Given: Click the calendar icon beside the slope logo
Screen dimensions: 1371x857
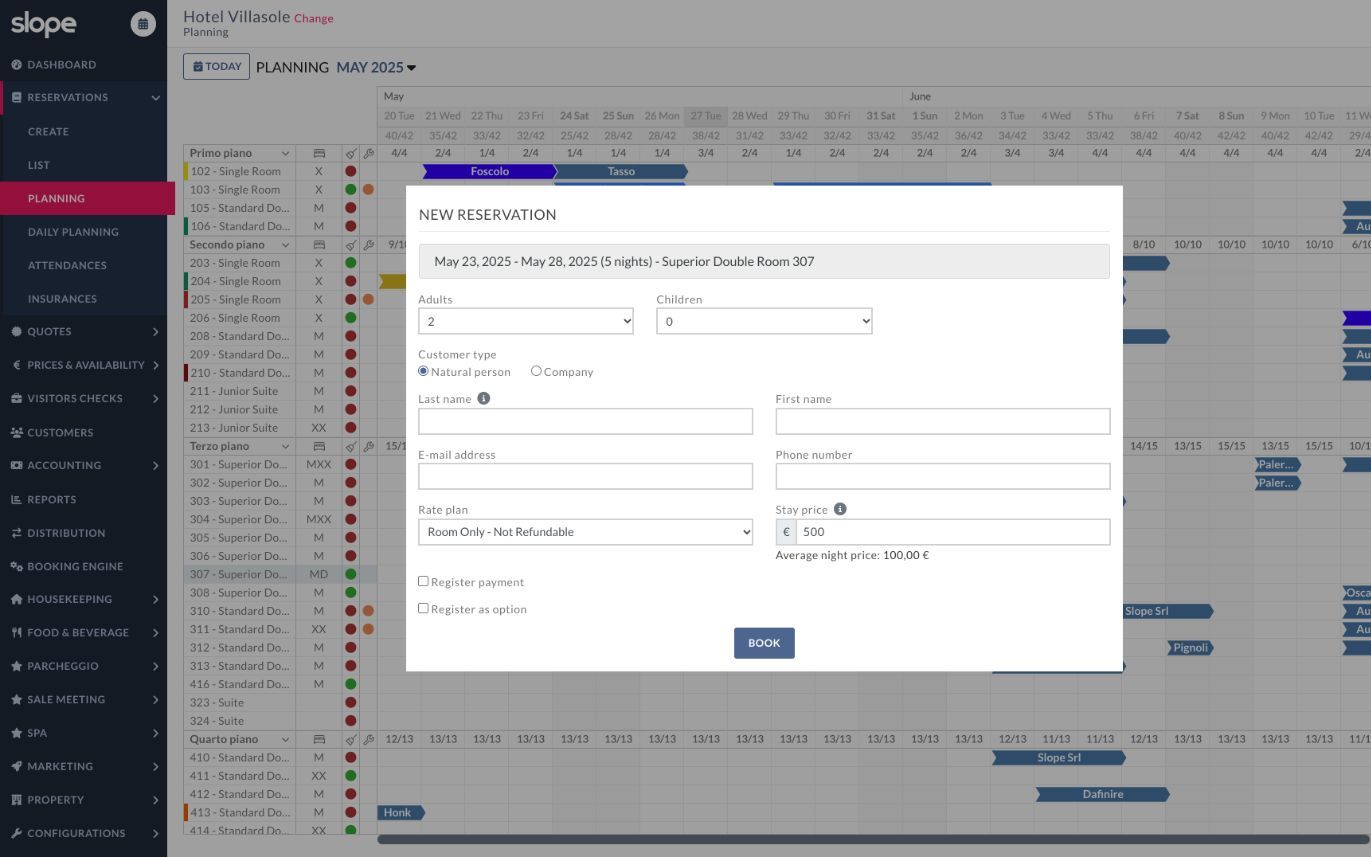Looking at the screenshot, I should click(143, 24).
